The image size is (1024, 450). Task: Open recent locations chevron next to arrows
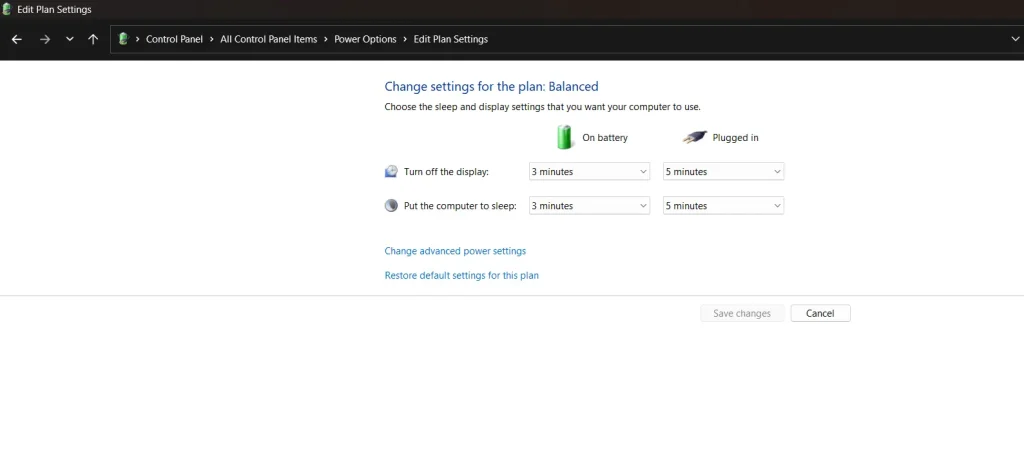point(70,39)
